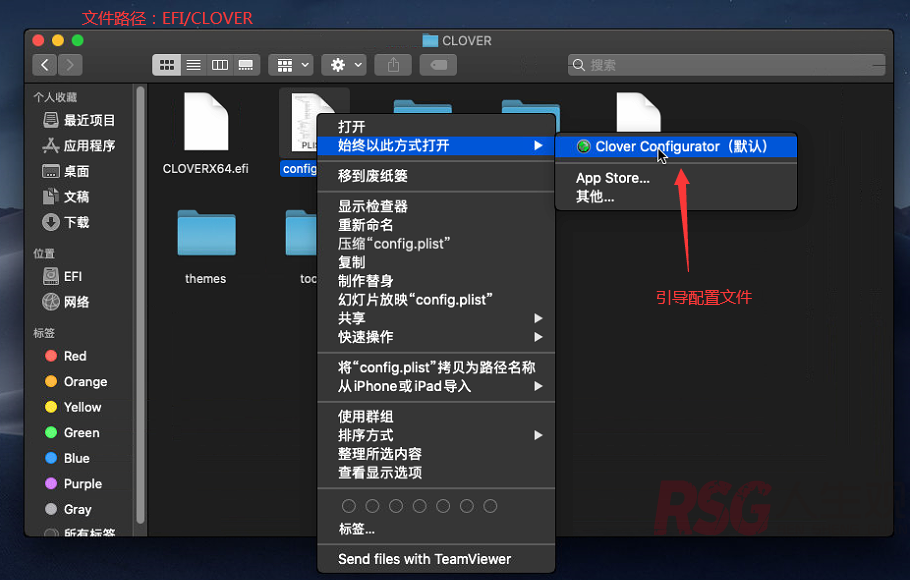
Task: Open 应用程序 in the sidebar
Action: pos(80,146)
